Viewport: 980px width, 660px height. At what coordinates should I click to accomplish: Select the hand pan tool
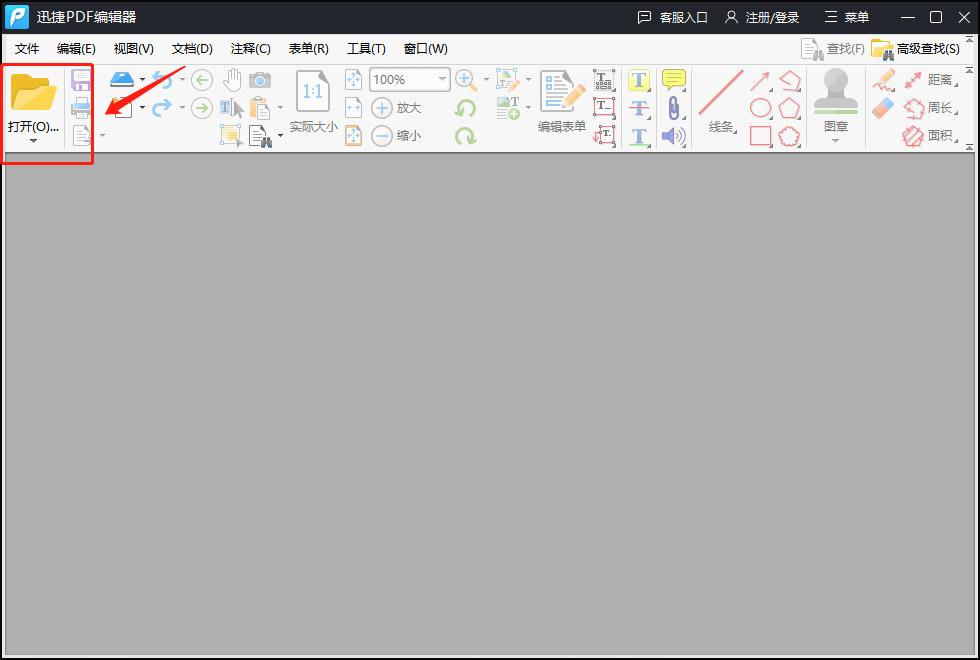(231, 80)
